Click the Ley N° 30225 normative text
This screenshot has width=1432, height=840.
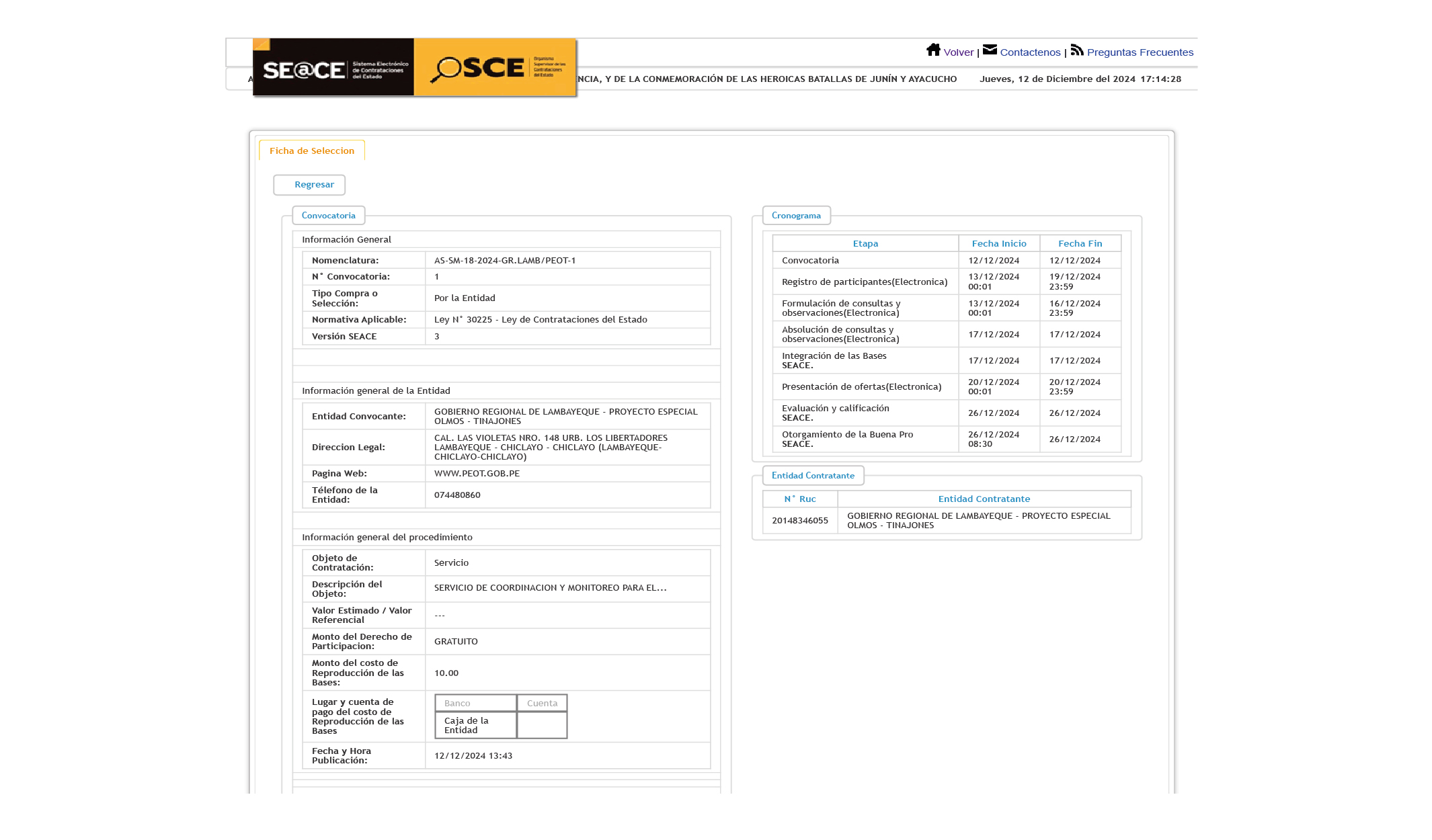[x=541, y=320]
